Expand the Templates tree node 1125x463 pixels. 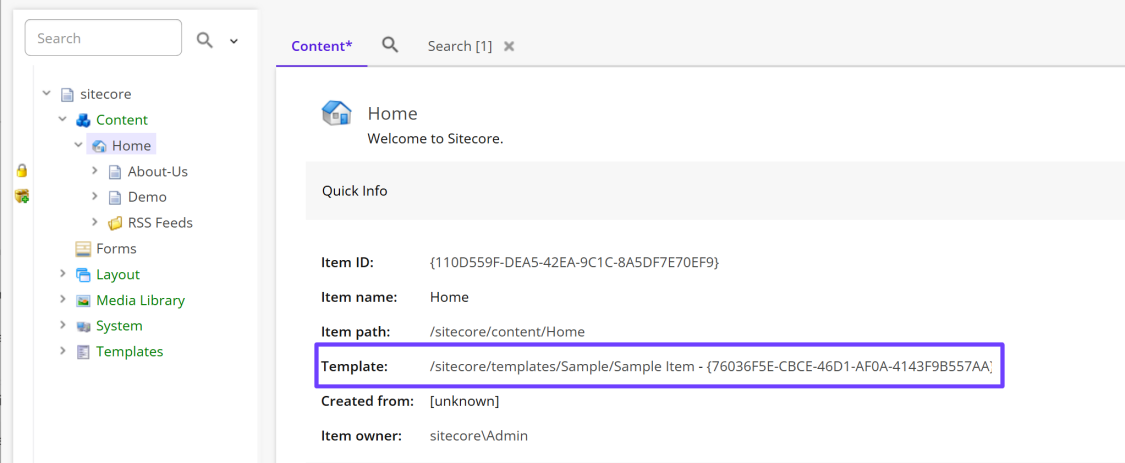(x=62, y=350)
